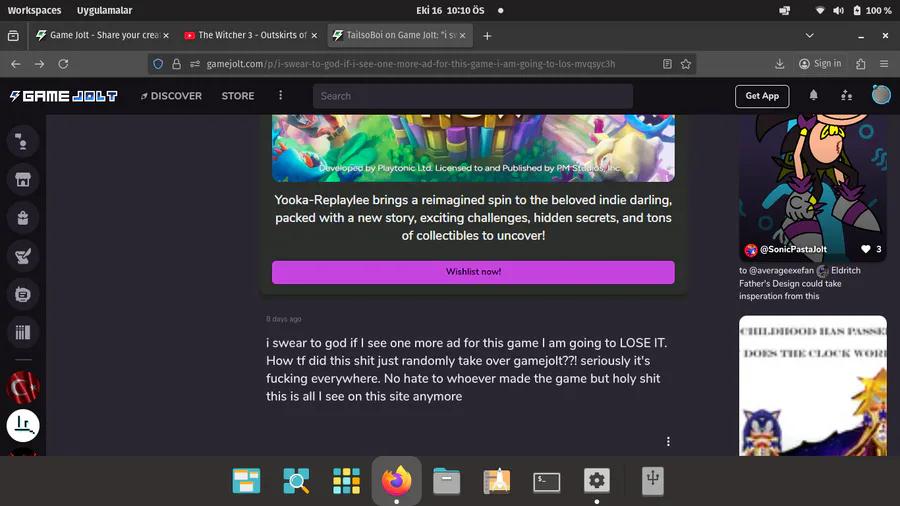Image resolution: width=900 pixels, height=506 pixels.
Task: Open the Uygulamalar applications menu
Action: pos(104,10)
